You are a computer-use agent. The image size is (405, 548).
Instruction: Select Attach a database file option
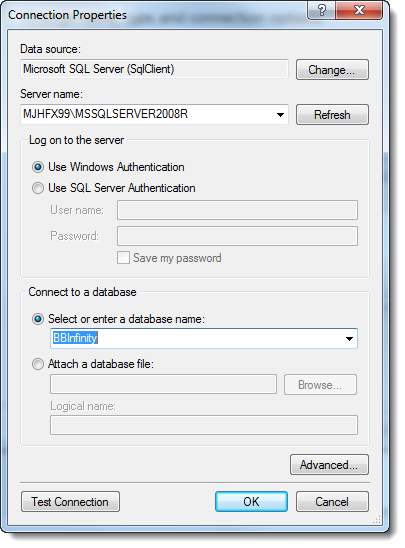[38, 364]
